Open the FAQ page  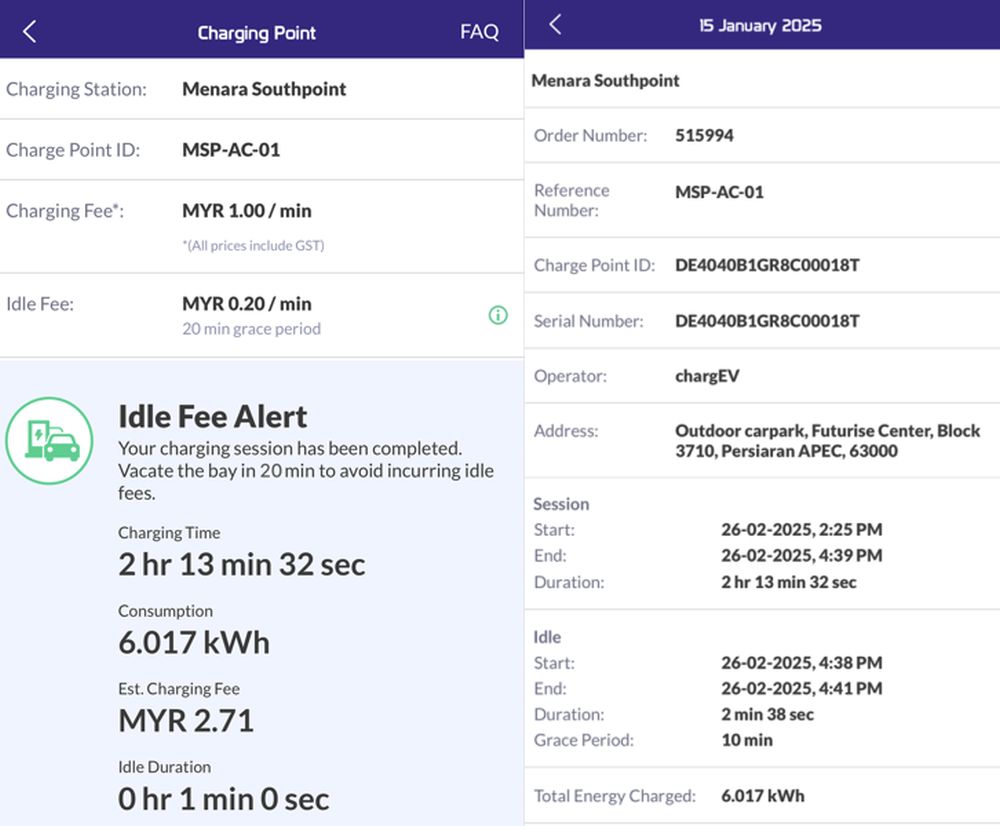[479, 32]
